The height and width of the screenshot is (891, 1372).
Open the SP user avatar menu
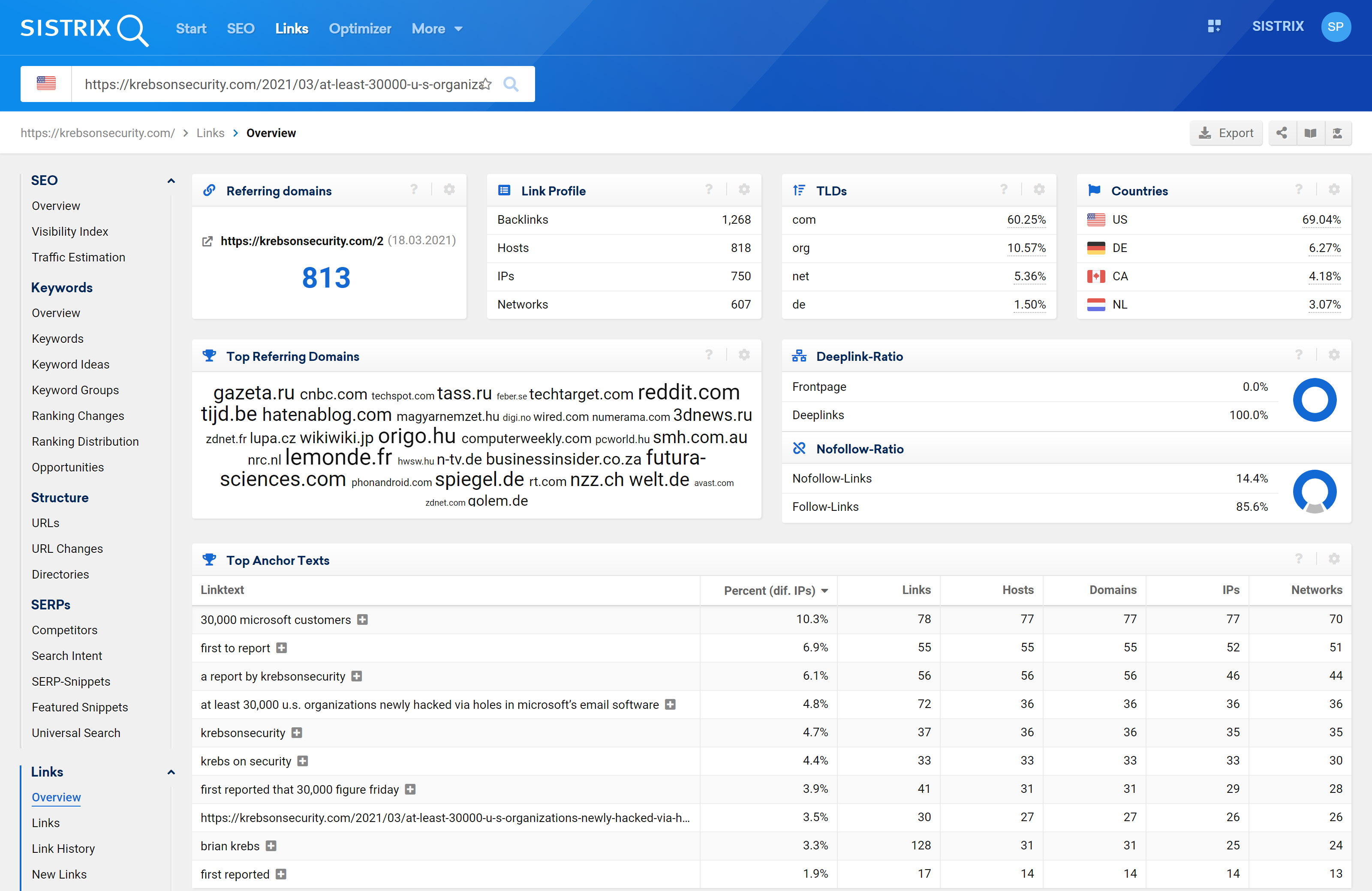pos(1336,27)
